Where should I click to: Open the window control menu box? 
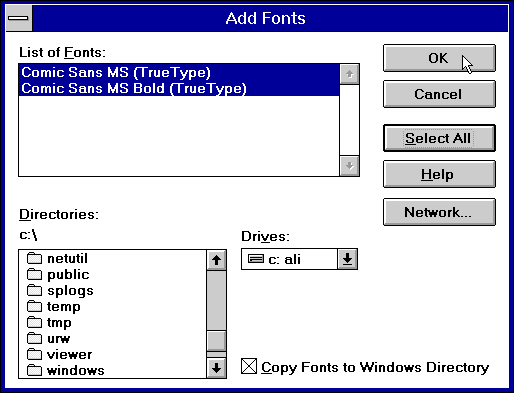19,18
